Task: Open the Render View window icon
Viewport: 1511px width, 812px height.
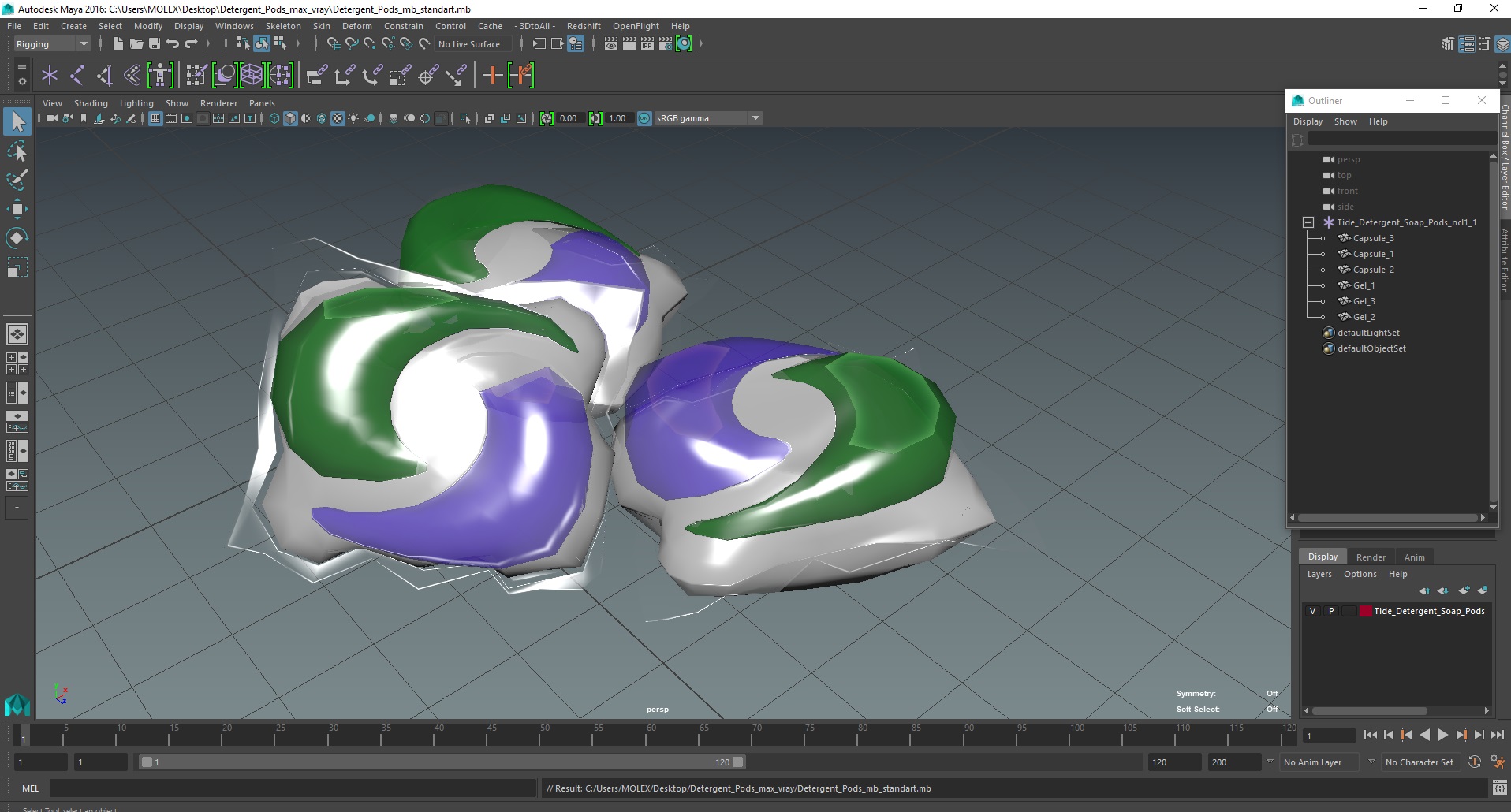Action: tap(611, 44)
